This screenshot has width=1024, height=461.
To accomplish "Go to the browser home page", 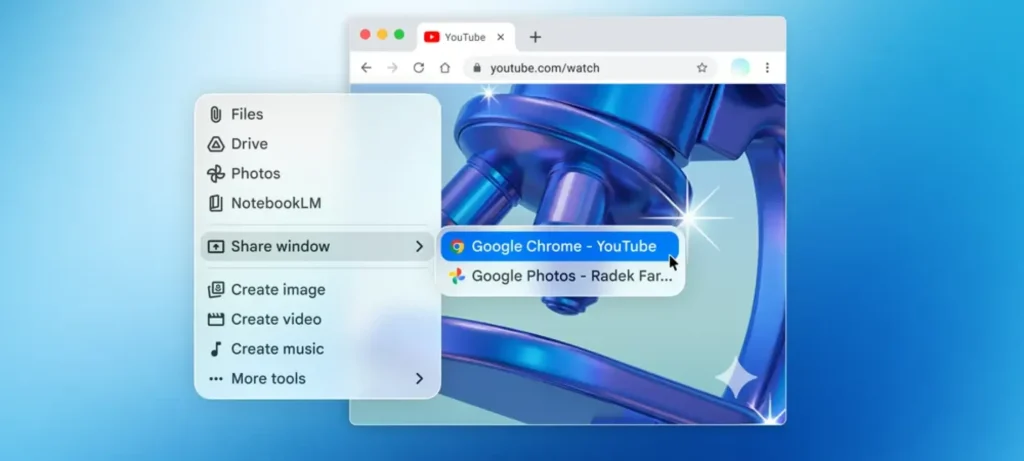I will [445, 68].
